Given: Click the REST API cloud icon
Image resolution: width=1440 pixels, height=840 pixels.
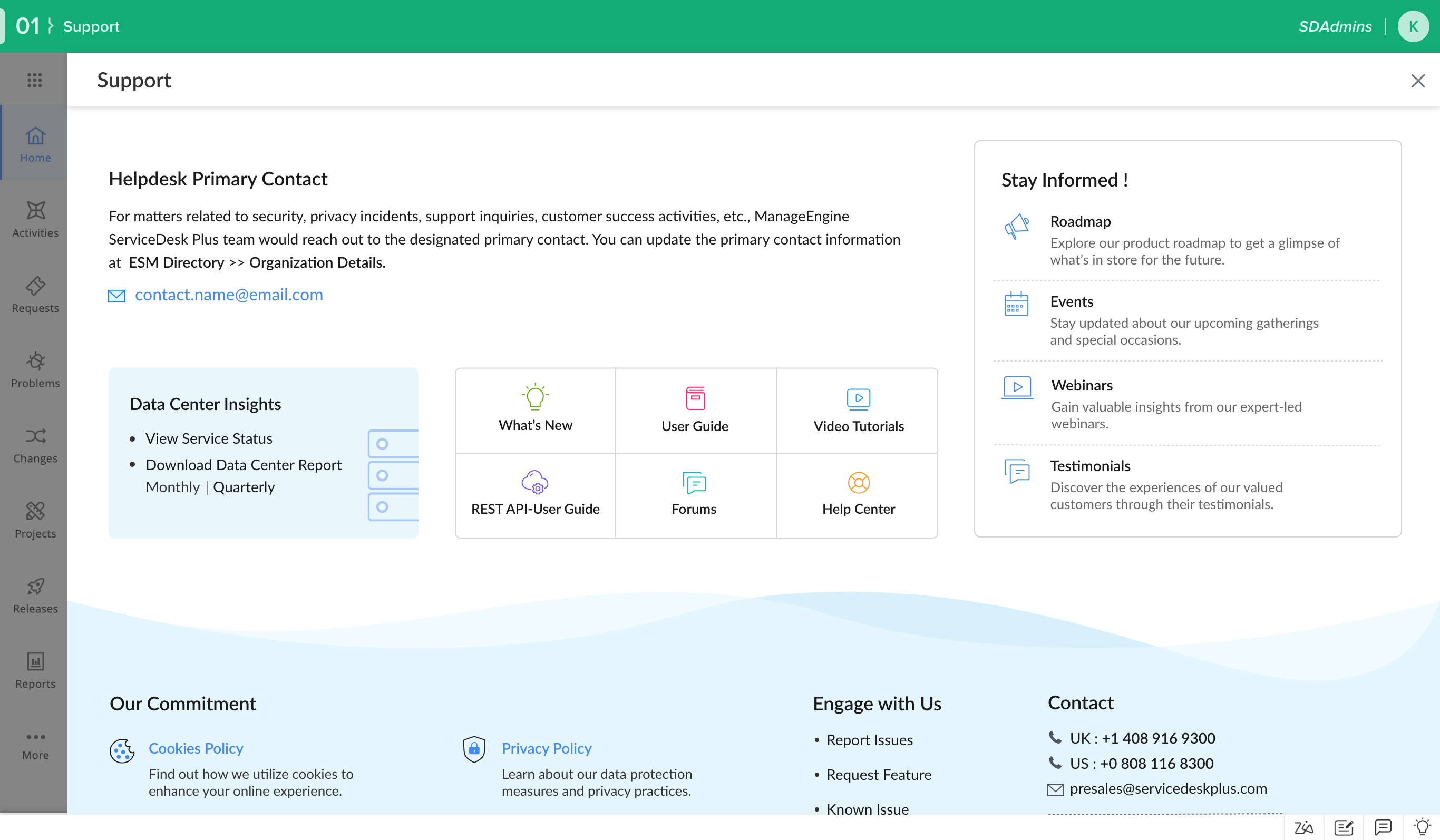Looking at the screenshot, I should [x=535, y=482].
